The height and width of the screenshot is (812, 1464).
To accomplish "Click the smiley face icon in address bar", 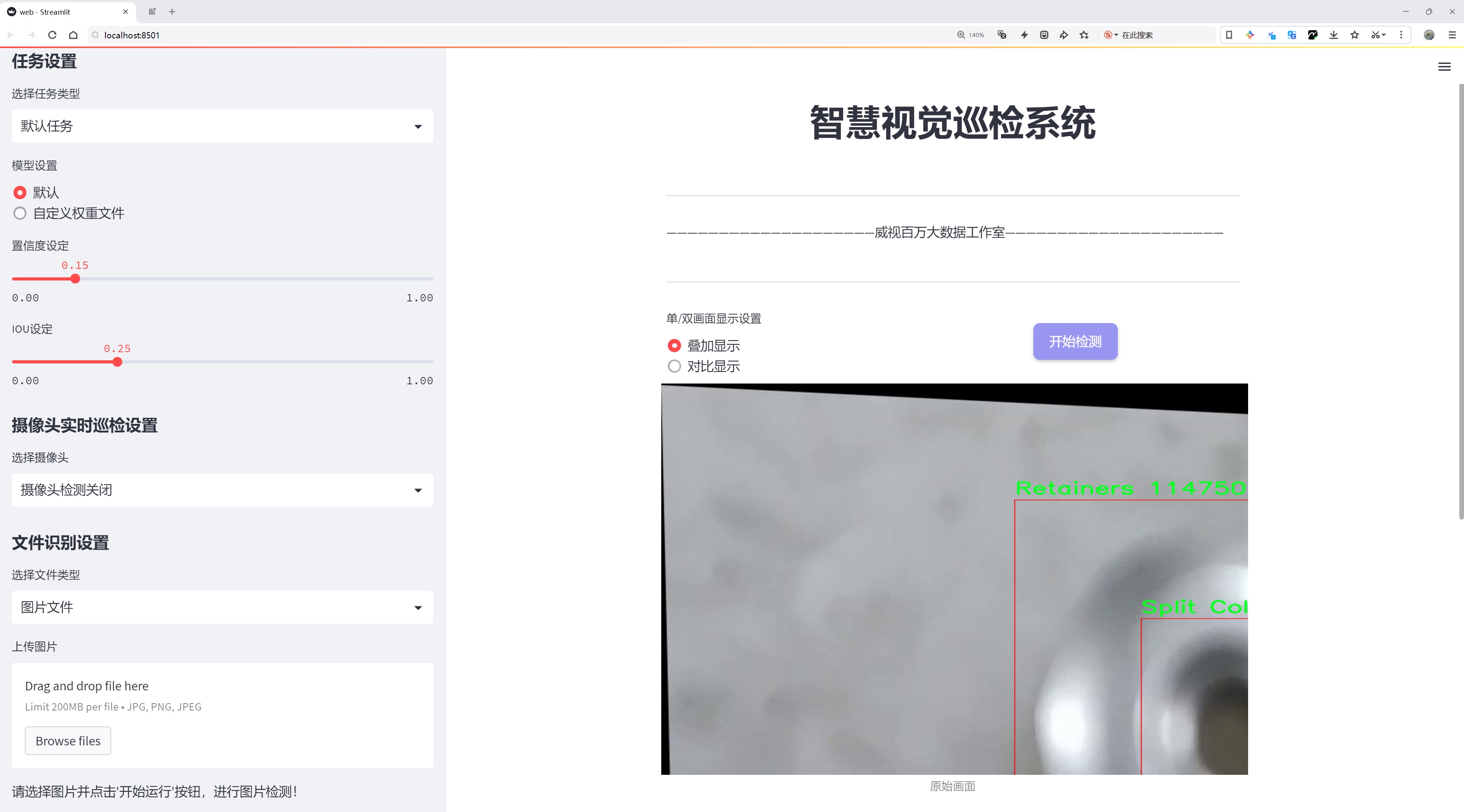I will [x=1044, y=34].
